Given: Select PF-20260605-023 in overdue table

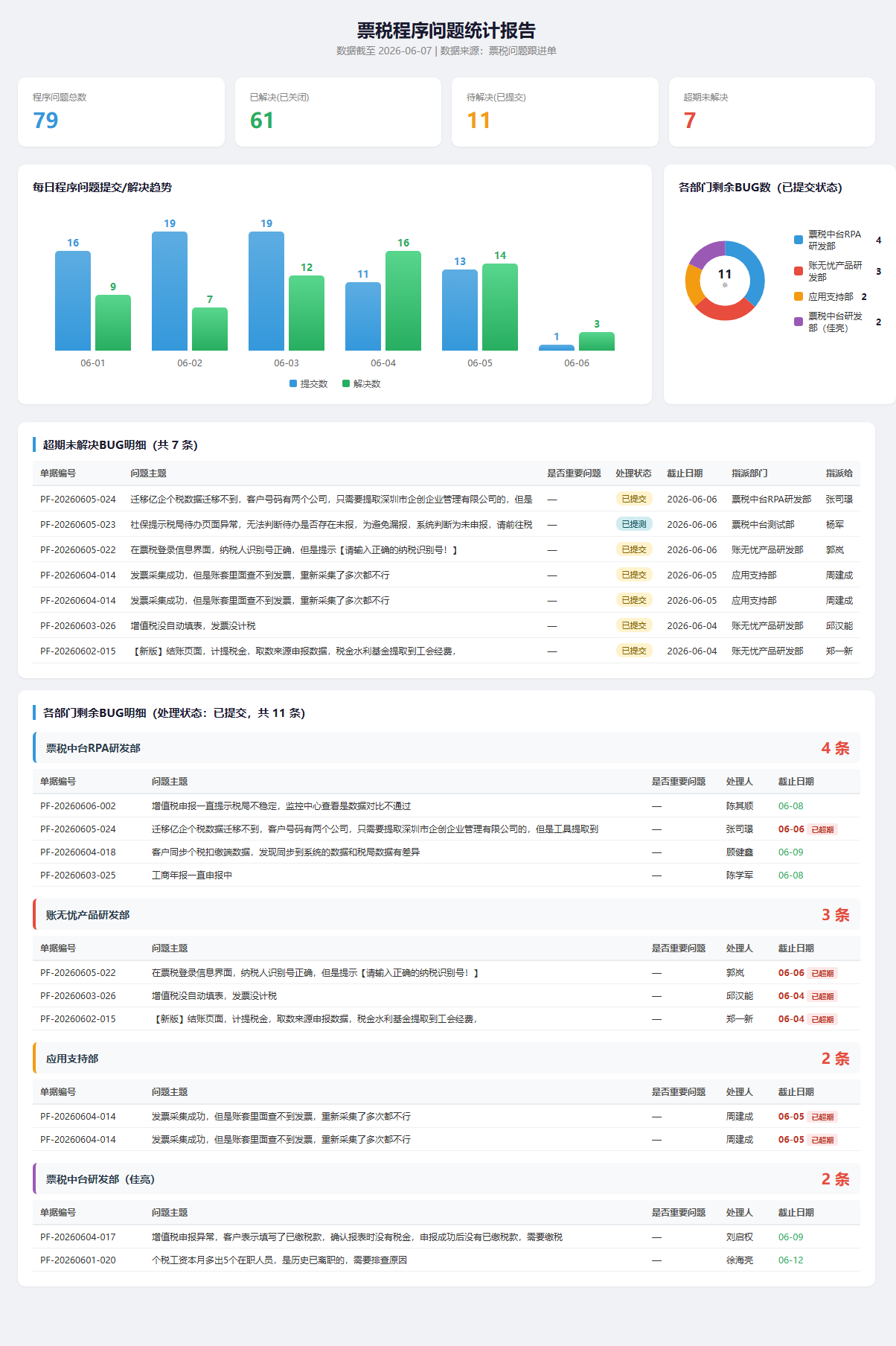Looking at the screenshot, I should click(x=447, y=524).
